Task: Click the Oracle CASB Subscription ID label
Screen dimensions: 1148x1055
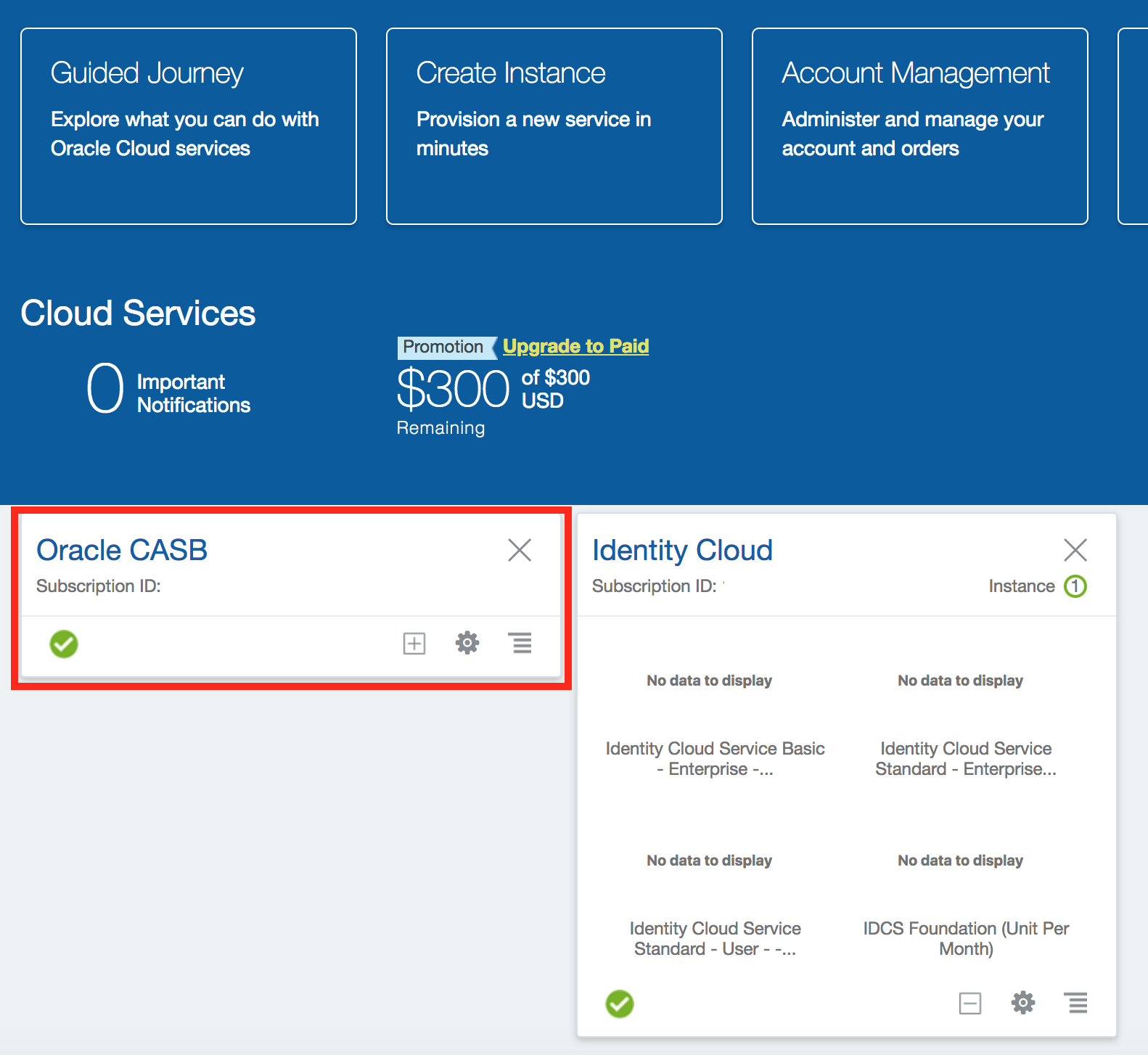Action: pos(99,586)
